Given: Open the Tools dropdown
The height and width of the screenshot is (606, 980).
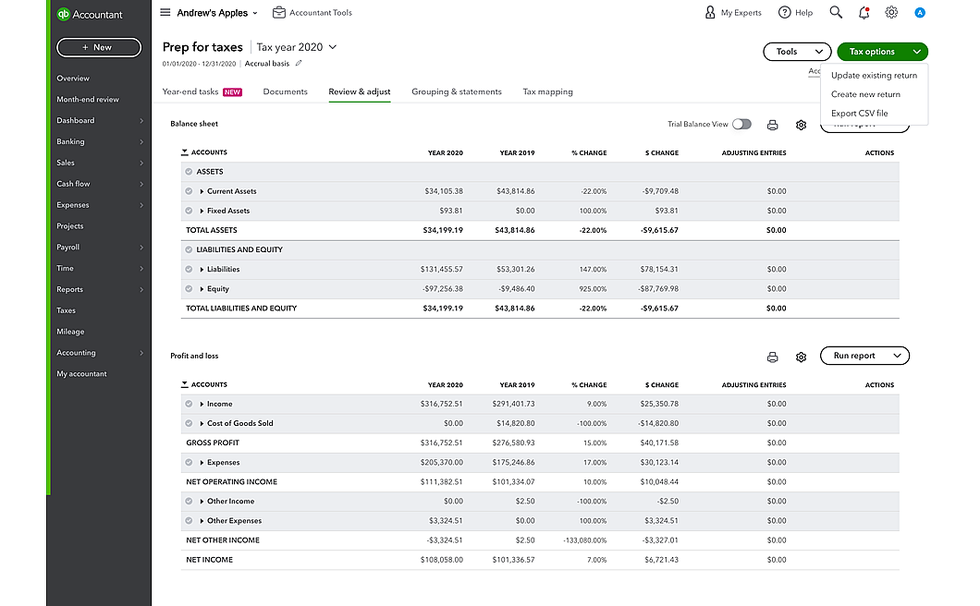Looking at the screenshot, I should pyautogui.click(x=796, y=51).
